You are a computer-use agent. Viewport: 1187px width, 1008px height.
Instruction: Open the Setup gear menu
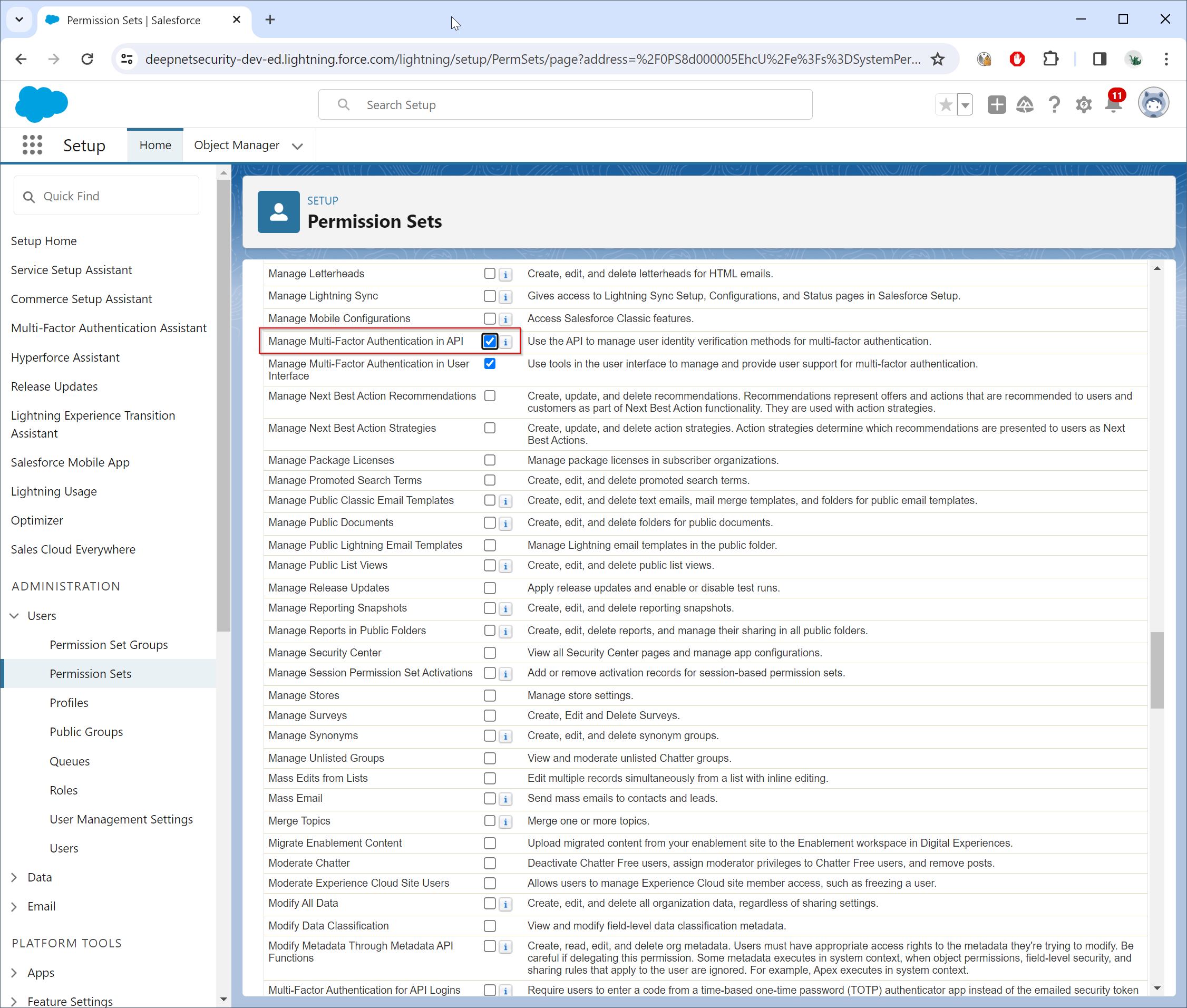pyautogui.click(x=1083, y=105)
